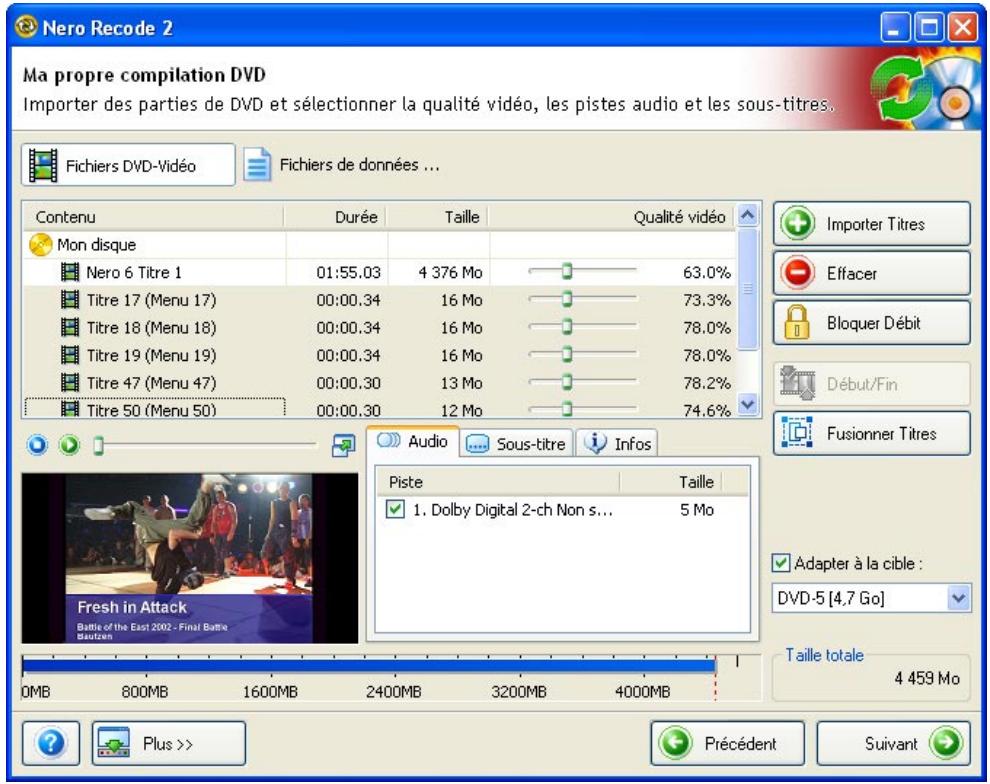
Task: Click the film icon of Titre 18
Action: point(69,328)
